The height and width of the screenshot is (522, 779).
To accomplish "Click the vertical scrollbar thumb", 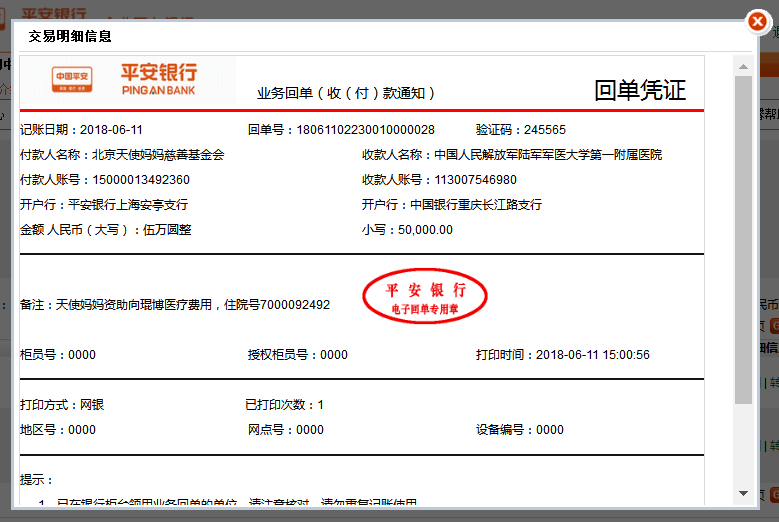I will point(743,240).
